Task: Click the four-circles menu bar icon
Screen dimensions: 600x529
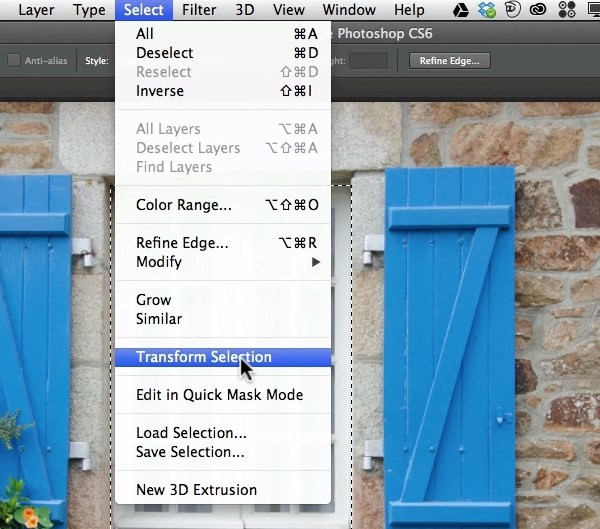Action: pos(567,10)
